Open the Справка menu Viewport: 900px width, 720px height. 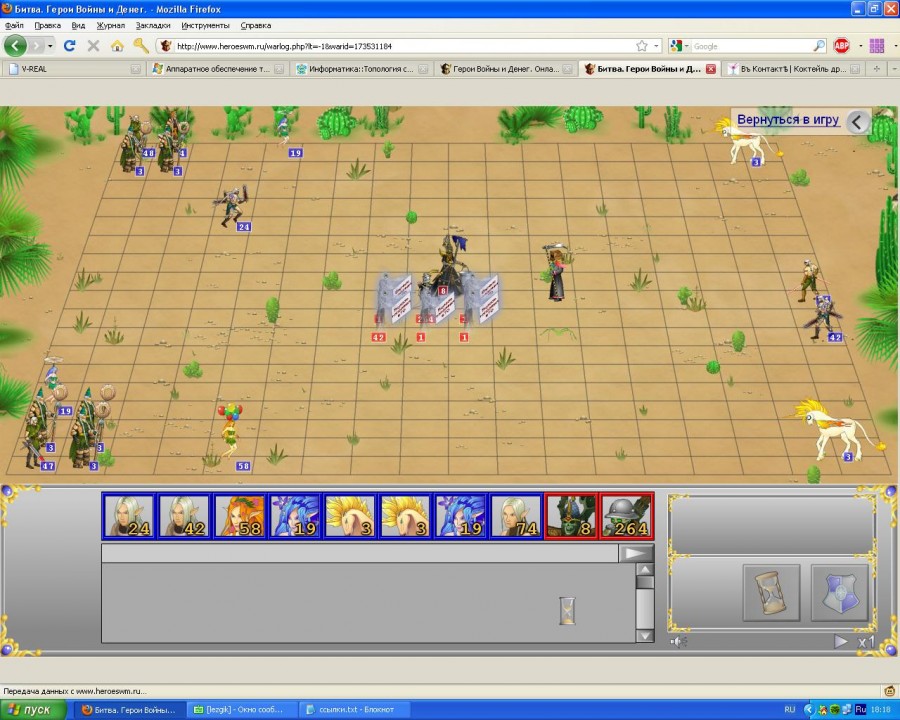click(x=255, y=25)
